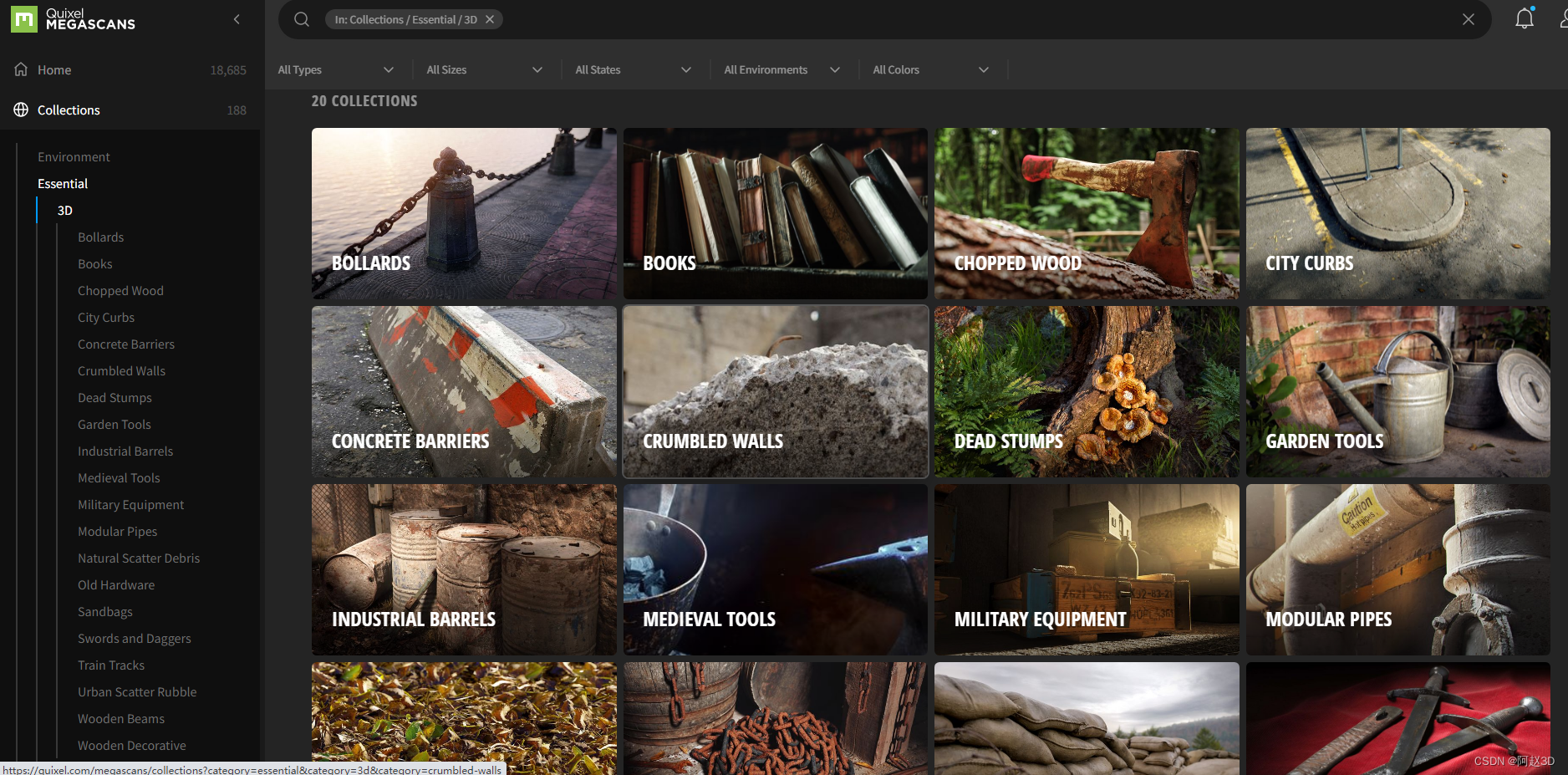Select the Essential category
1568x775 pixels.
point(63,183)
